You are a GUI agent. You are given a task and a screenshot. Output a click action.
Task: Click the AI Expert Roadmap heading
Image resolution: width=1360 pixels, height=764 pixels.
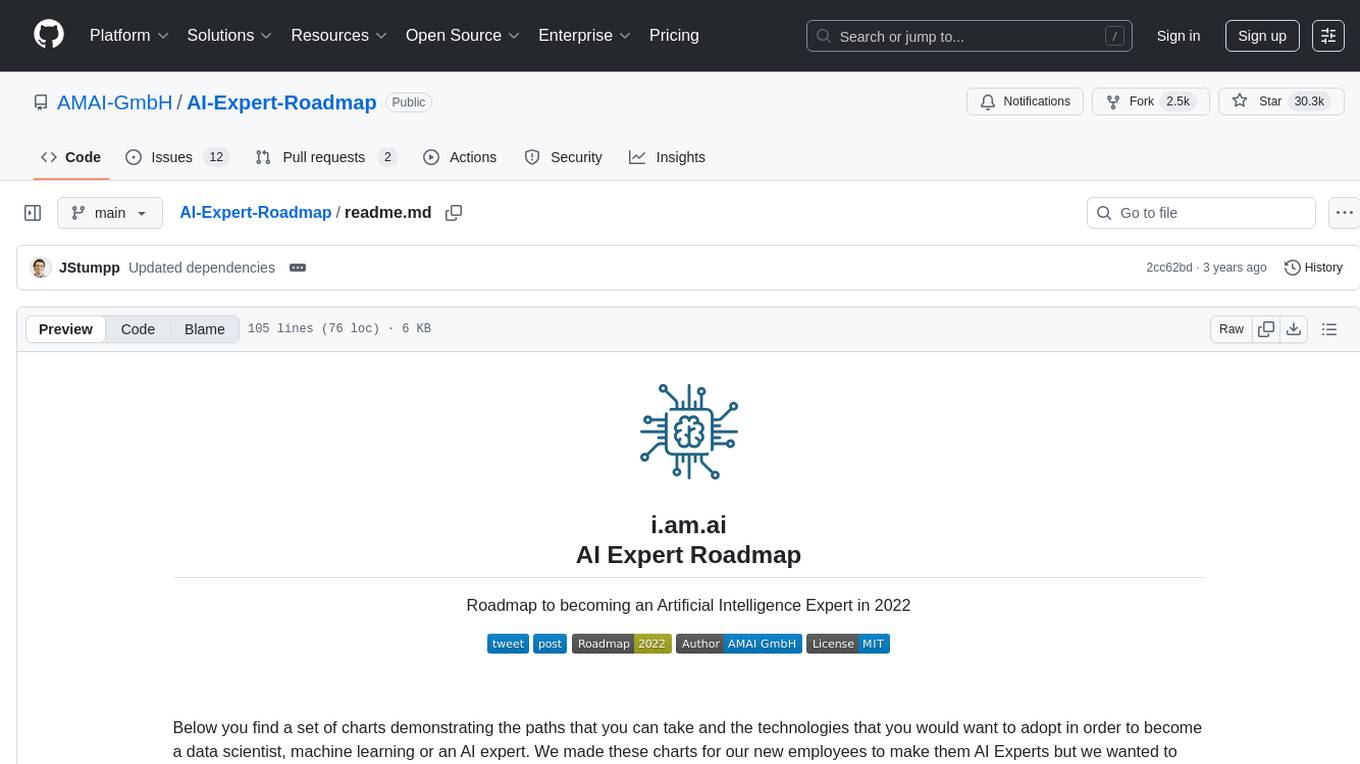click(x=688, y=554)
